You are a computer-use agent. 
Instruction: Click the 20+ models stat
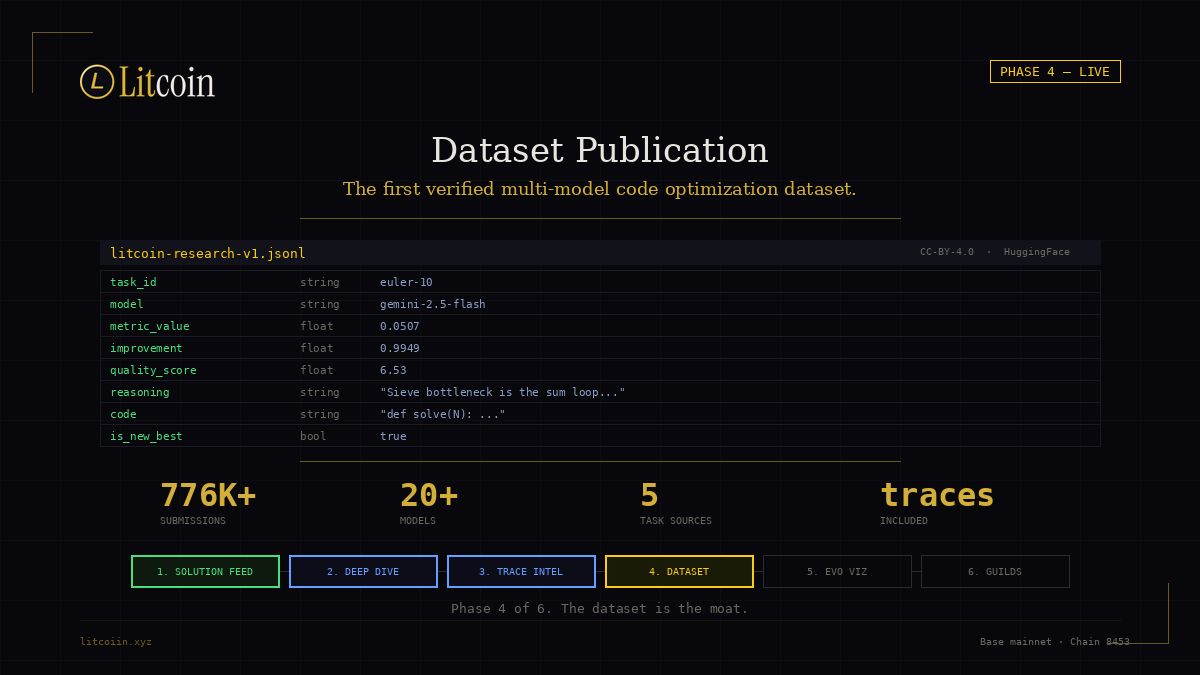(429, 503)
